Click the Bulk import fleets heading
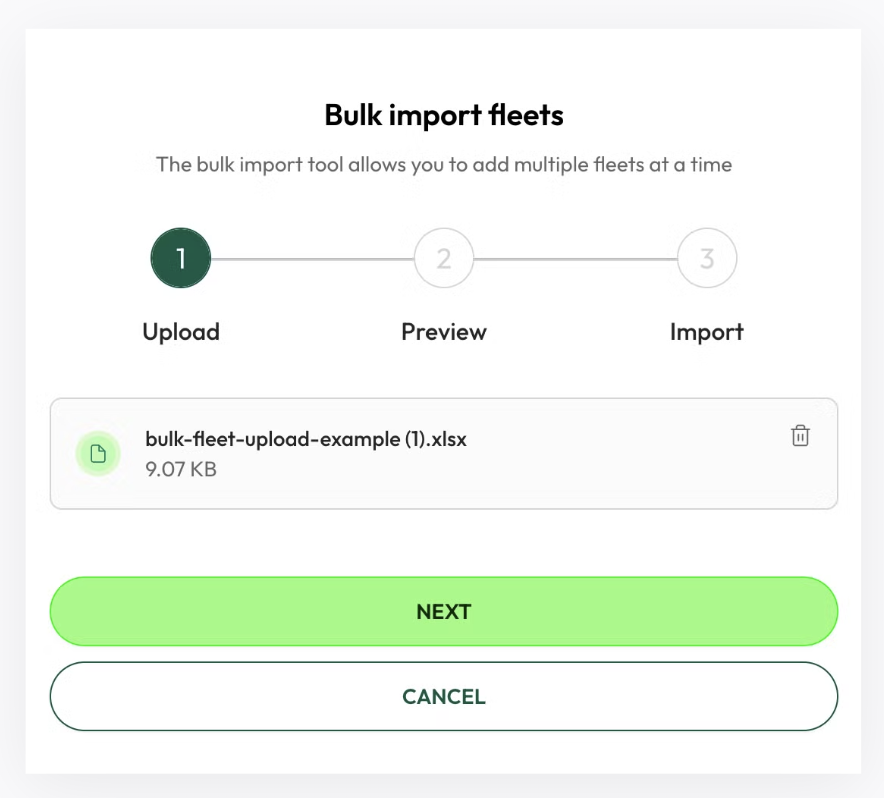 444,115
